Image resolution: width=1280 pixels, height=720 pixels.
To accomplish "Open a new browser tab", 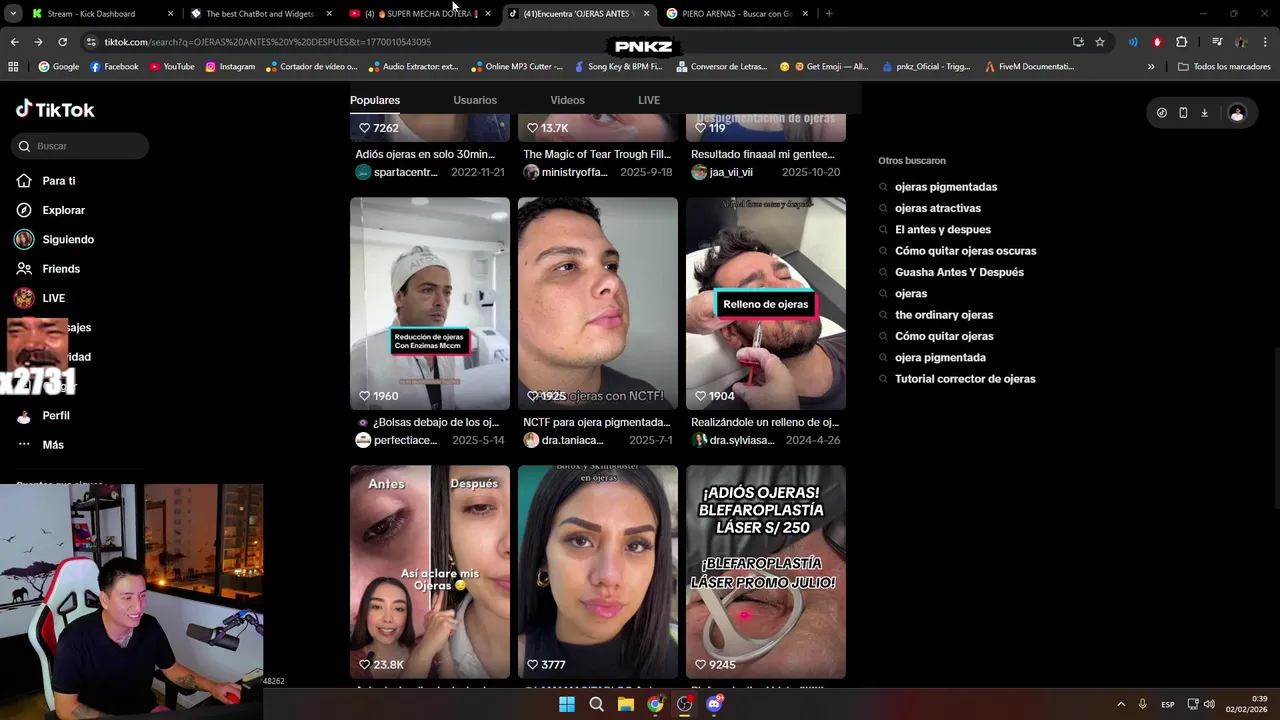I will [829, 14].
